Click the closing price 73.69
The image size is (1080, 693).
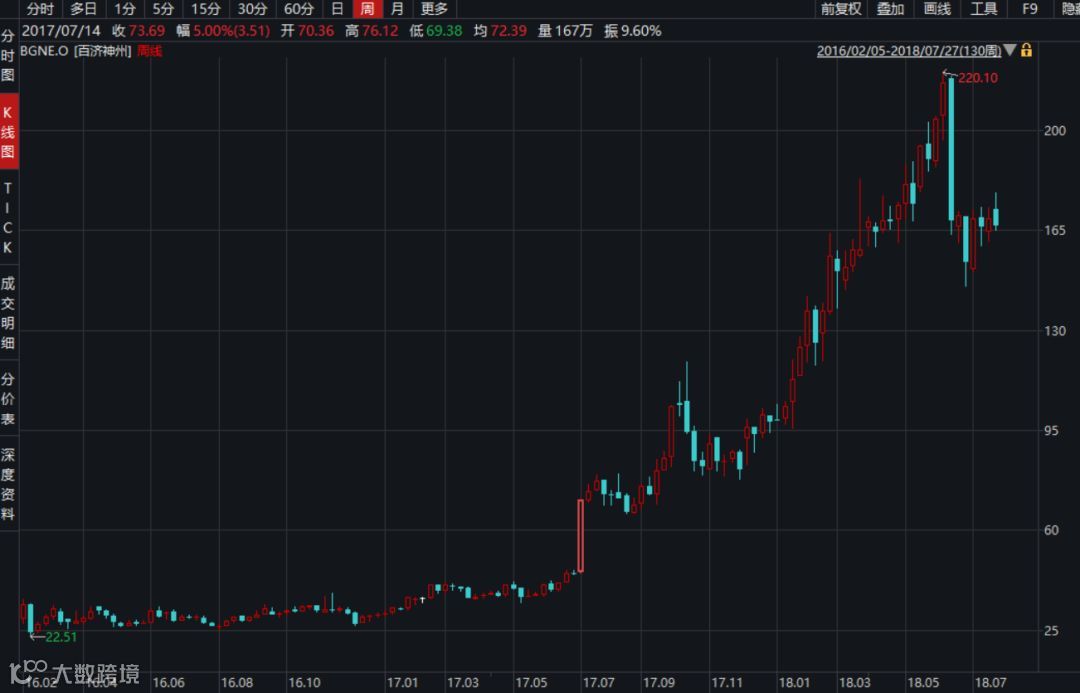coord(147,31)
